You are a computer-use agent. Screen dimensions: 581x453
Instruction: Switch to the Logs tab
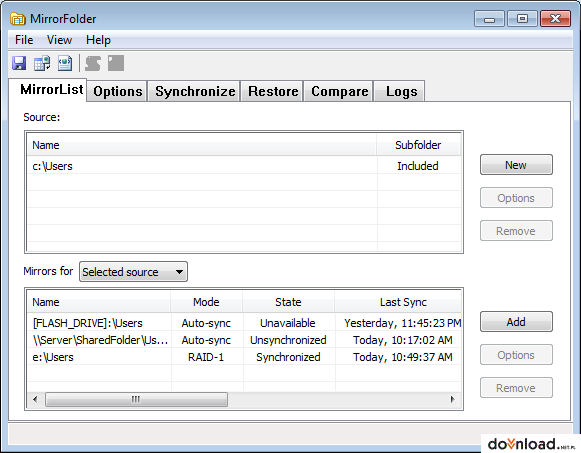tap(401, 91)
